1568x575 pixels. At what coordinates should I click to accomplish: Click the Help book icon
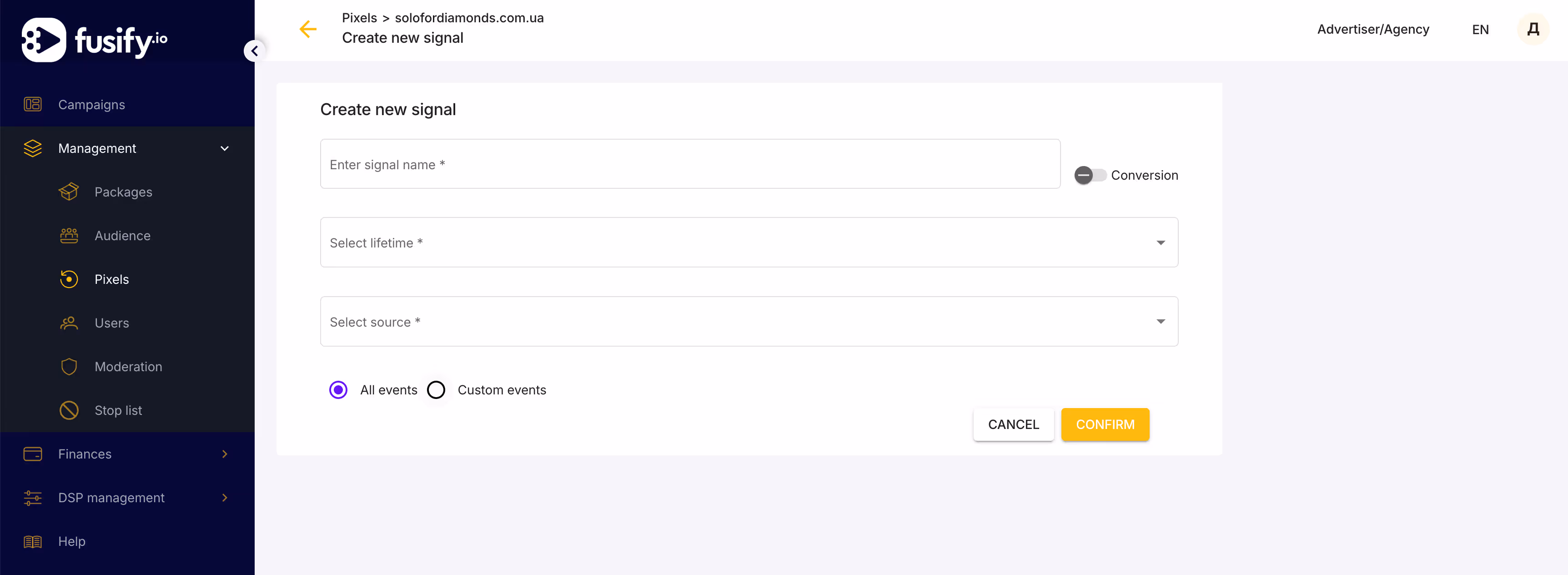[x=32, y=541]
